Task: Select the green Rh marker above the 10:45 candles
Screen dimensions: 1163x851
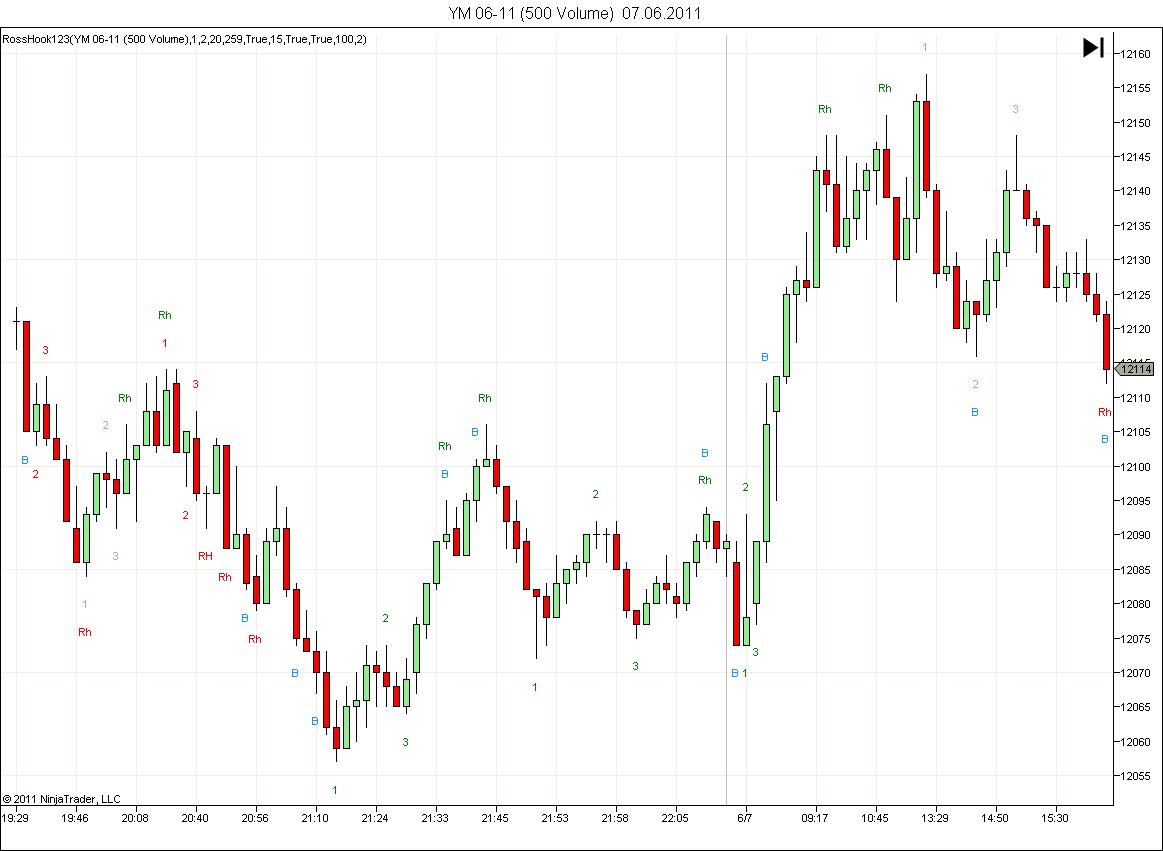Action: 885,88
